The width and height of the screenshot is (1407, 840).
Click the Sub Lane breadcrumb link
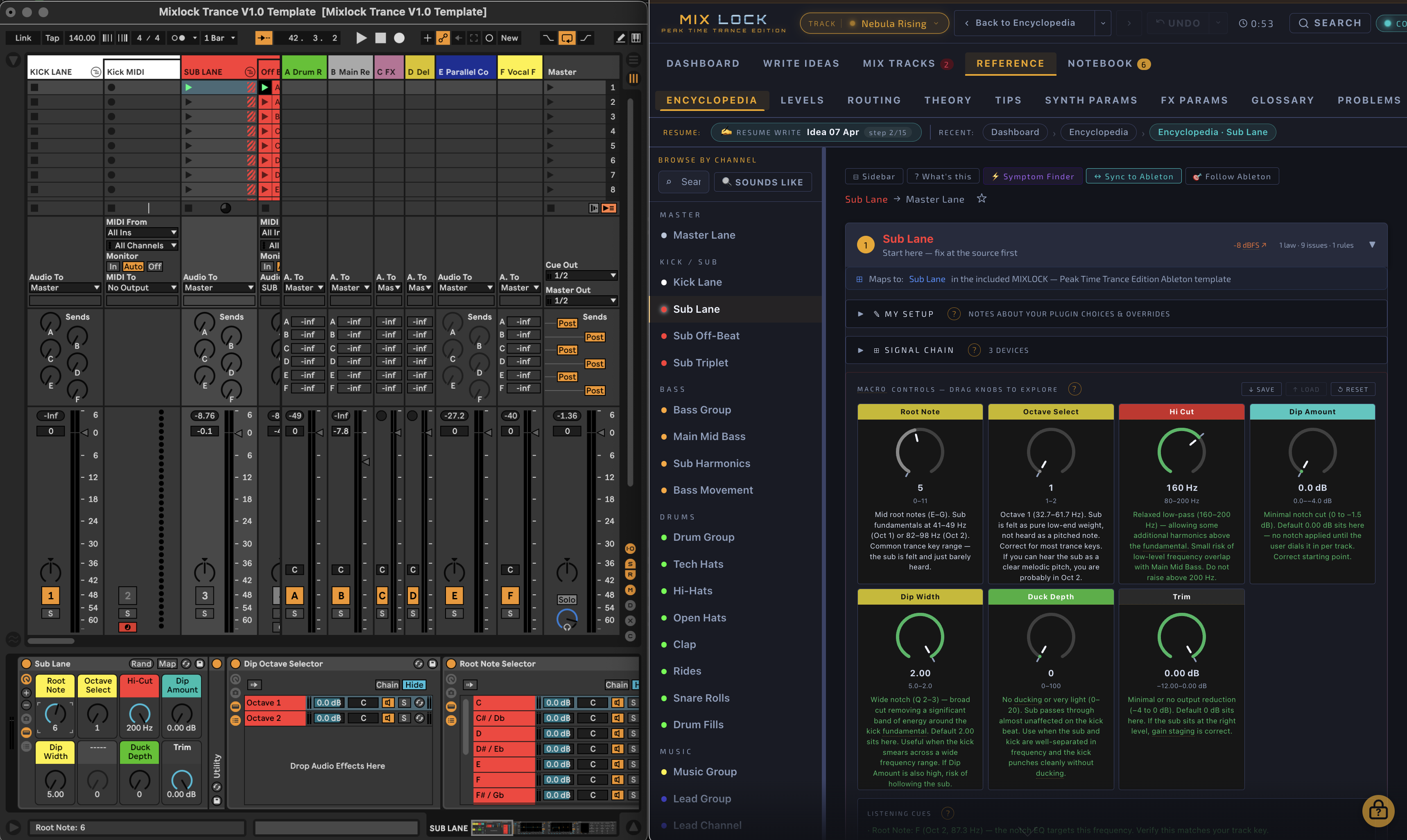click(866, 199)
